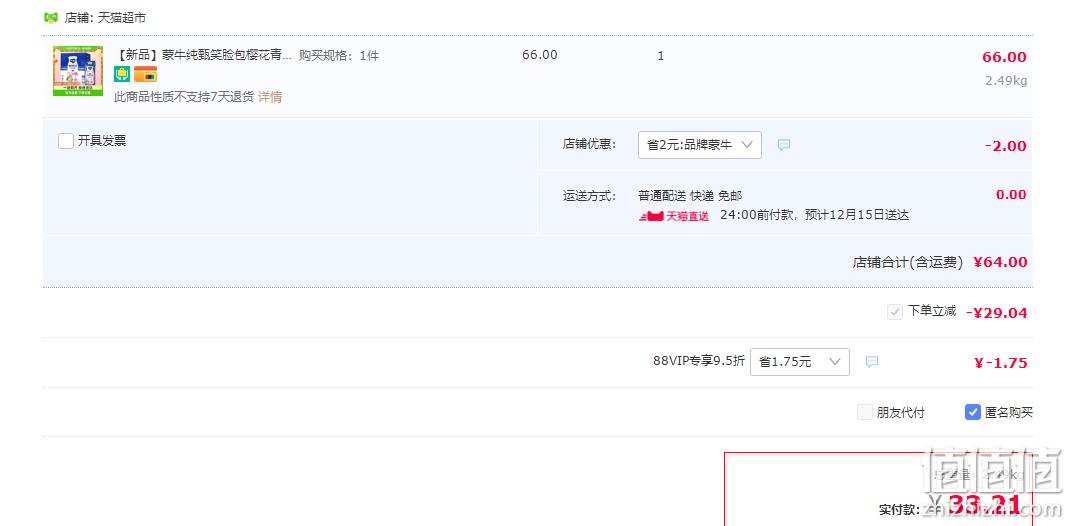The width and height of the screenshot is (1071, 526).
Task: Click the 普通配送 快递 免邮 shipping text
Action: click(690, 196)
